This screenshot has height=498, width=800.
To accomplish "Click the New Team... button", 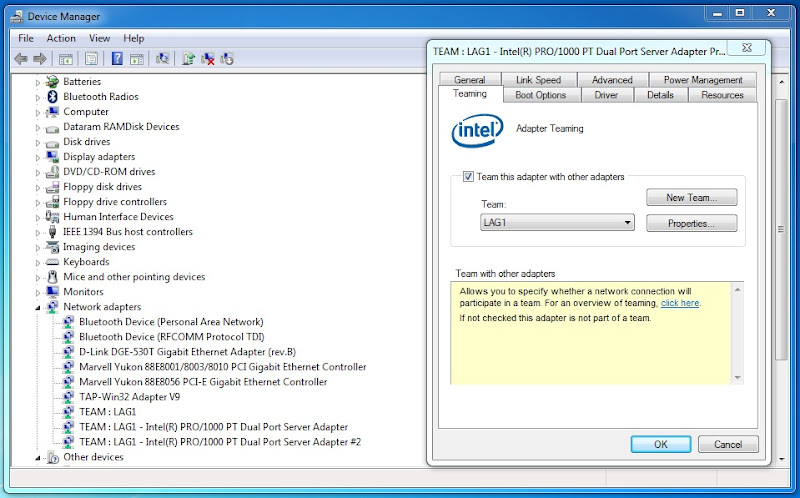I will (691, 197).
